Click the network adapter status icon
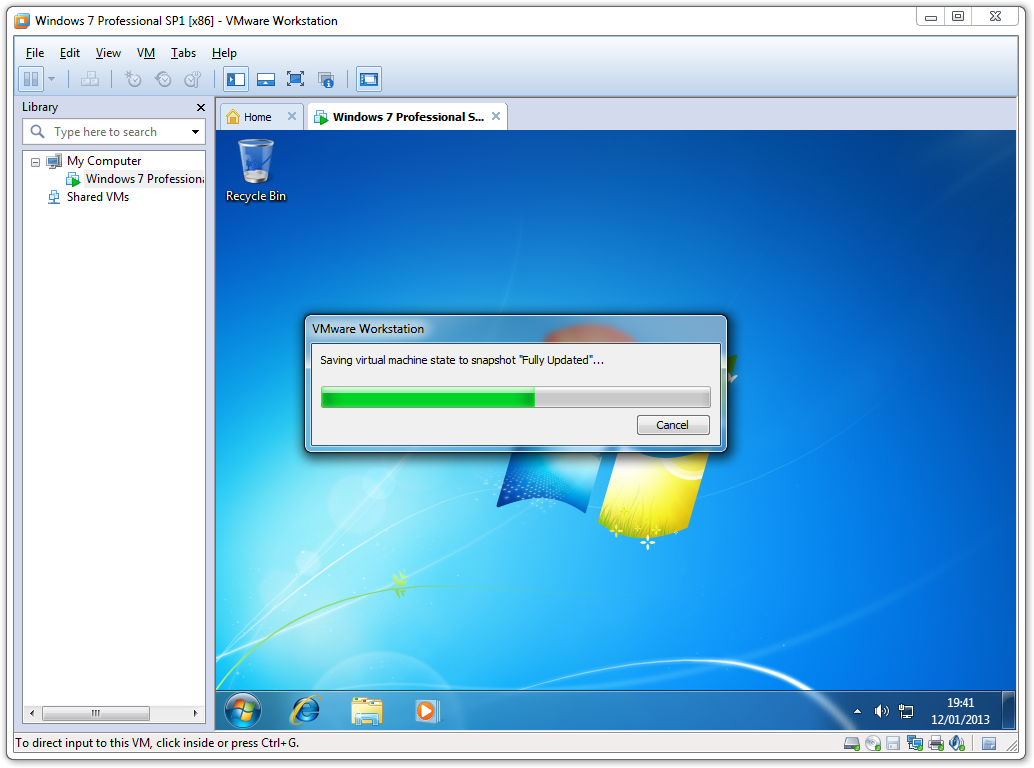Viewport: 1034px width, 768px height. tap(914, 743)
